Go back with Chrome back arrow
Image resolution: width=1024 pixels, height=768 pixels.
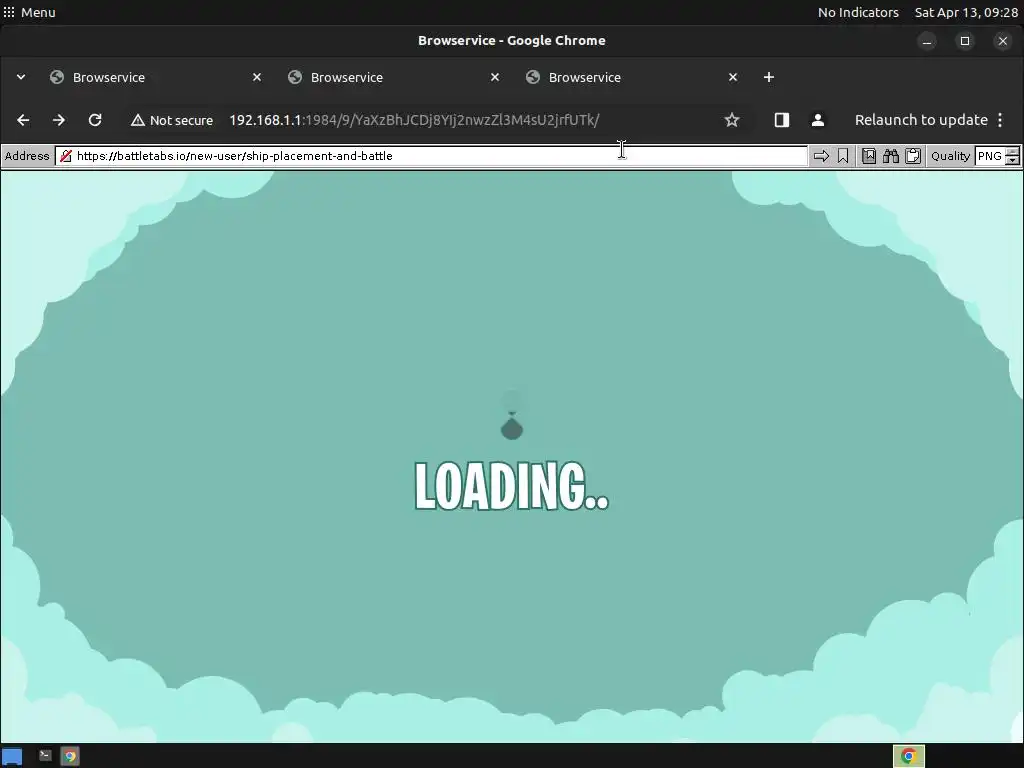23,120
